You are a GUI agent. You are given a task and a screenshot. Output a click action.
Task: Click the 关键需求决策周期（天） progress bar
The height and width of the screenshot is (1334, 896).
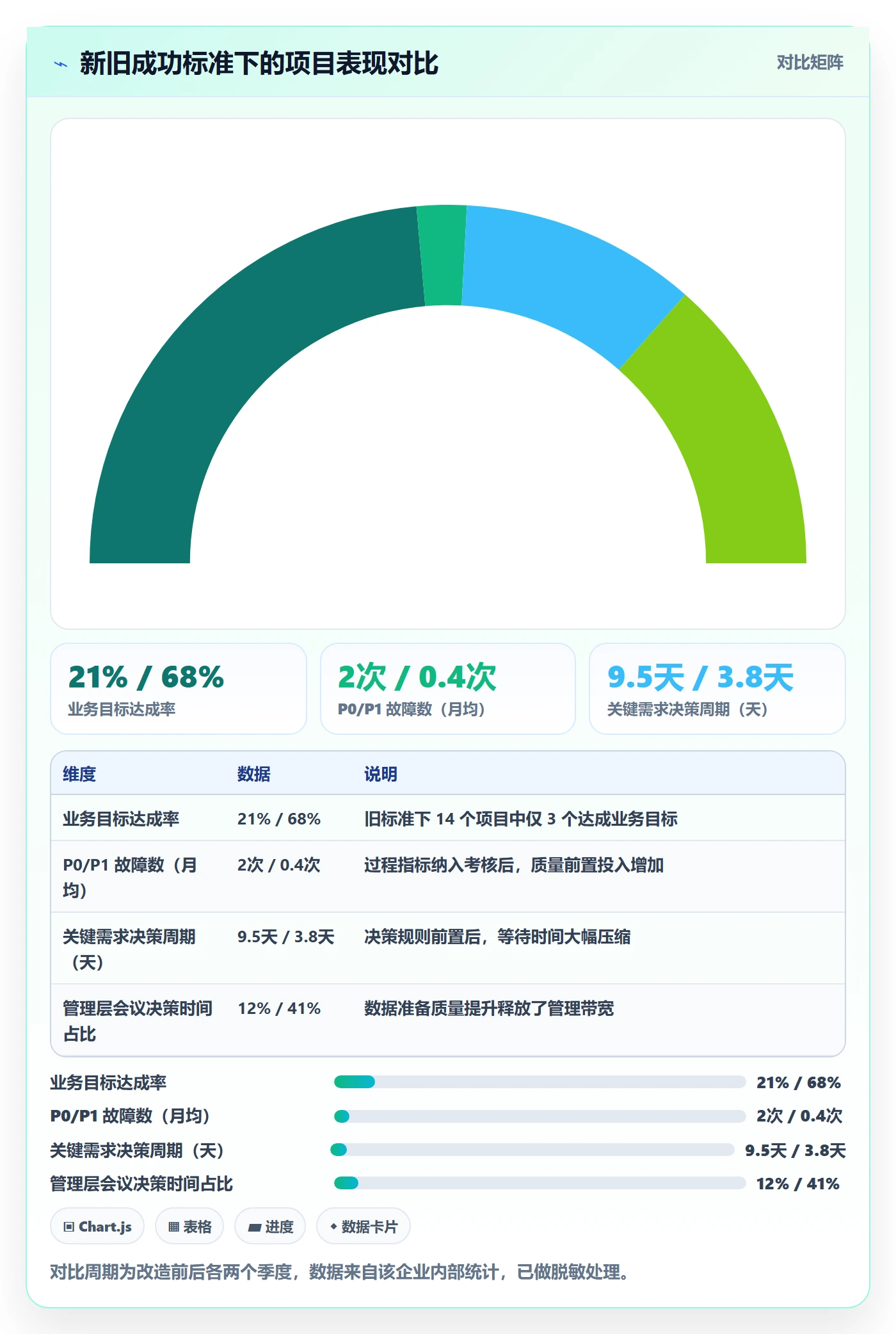point(532,1150)
